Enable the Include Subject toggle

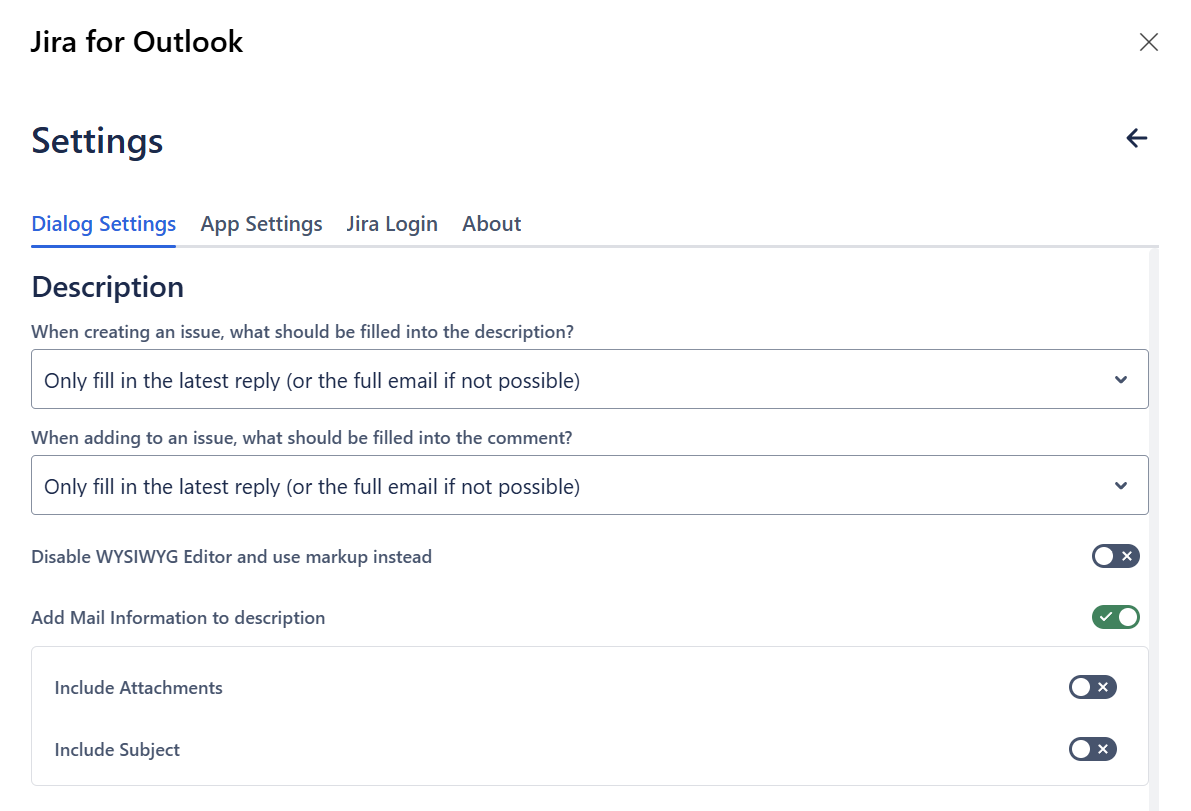point(1092,749)
